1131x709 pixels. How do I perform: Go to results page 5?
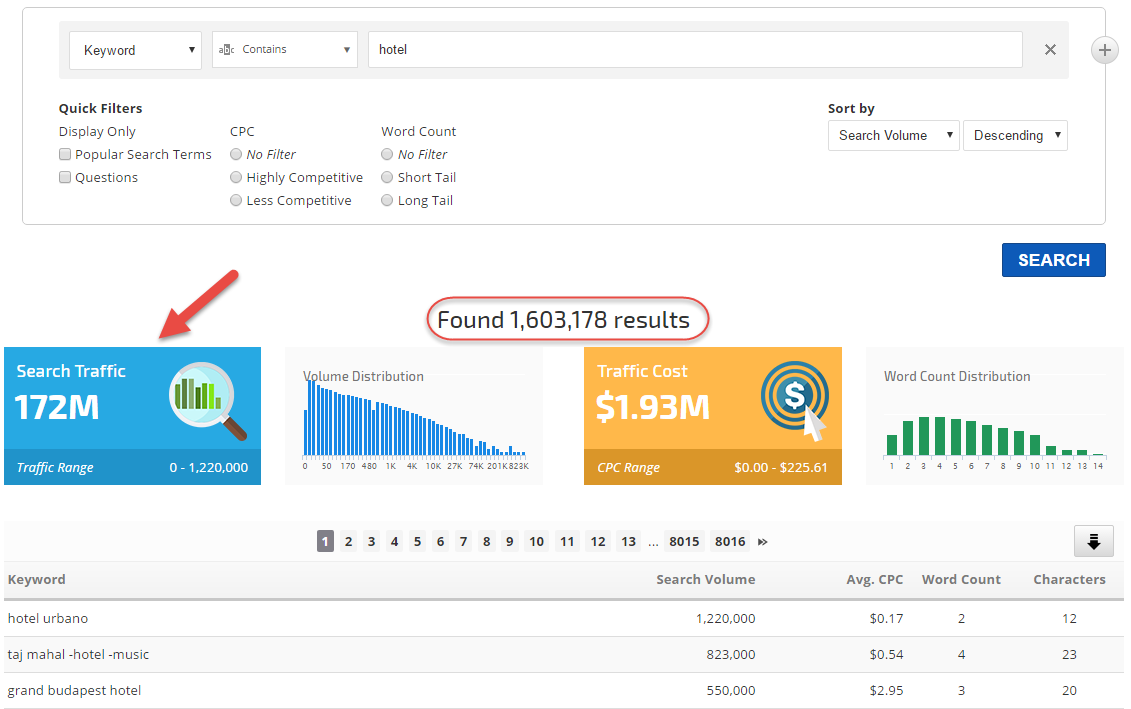417,542
